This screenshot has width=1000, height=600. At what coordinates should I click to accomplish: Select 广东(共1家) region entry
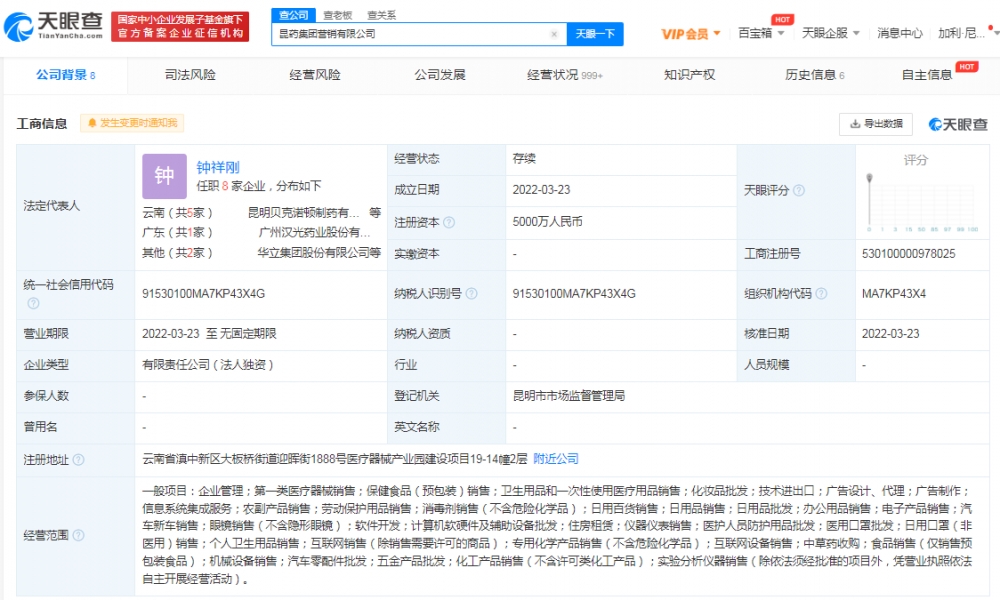point(177,233)
